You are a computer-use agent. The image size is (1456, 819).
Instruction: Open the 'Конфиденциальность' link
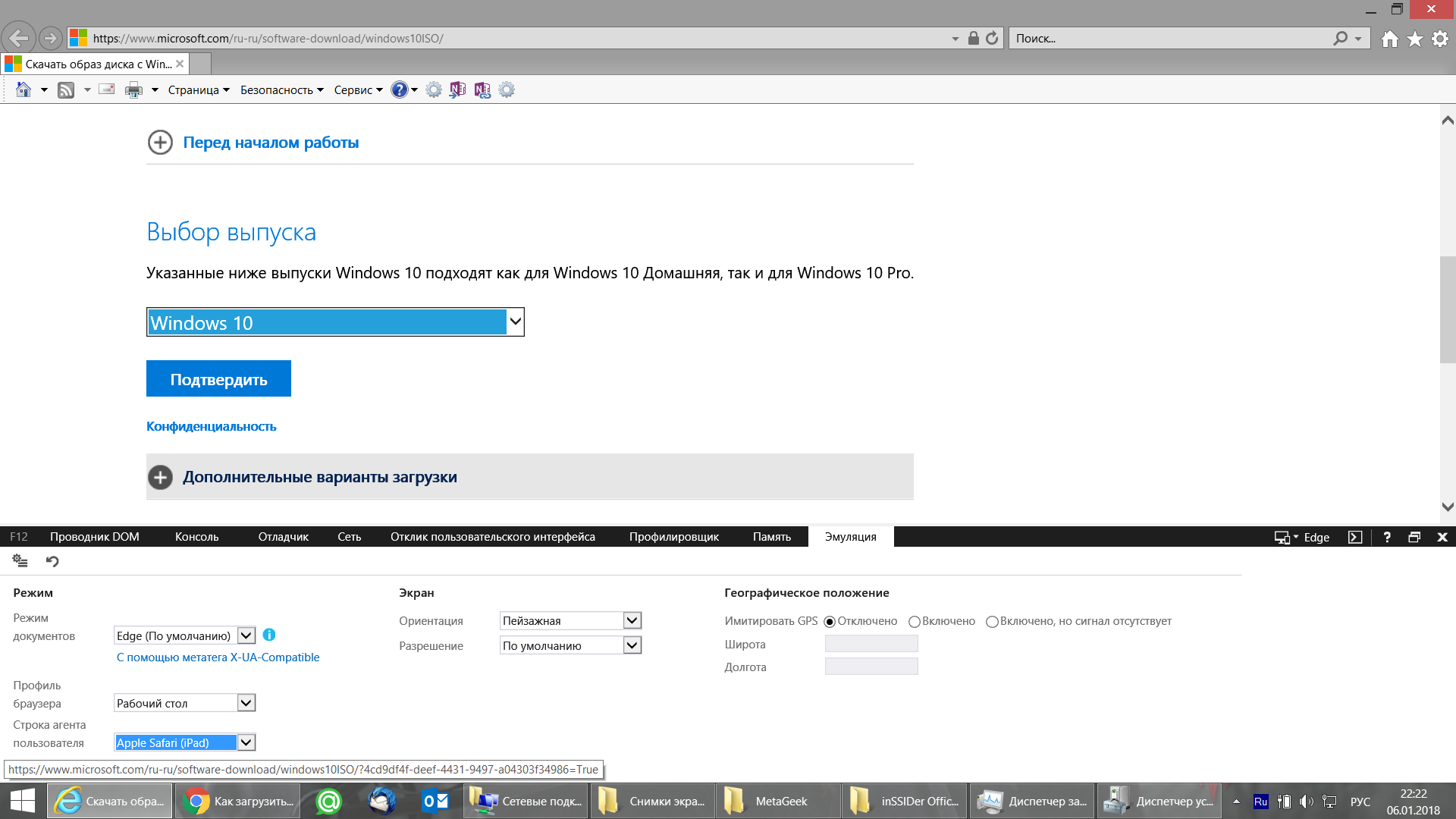[211, 426]
